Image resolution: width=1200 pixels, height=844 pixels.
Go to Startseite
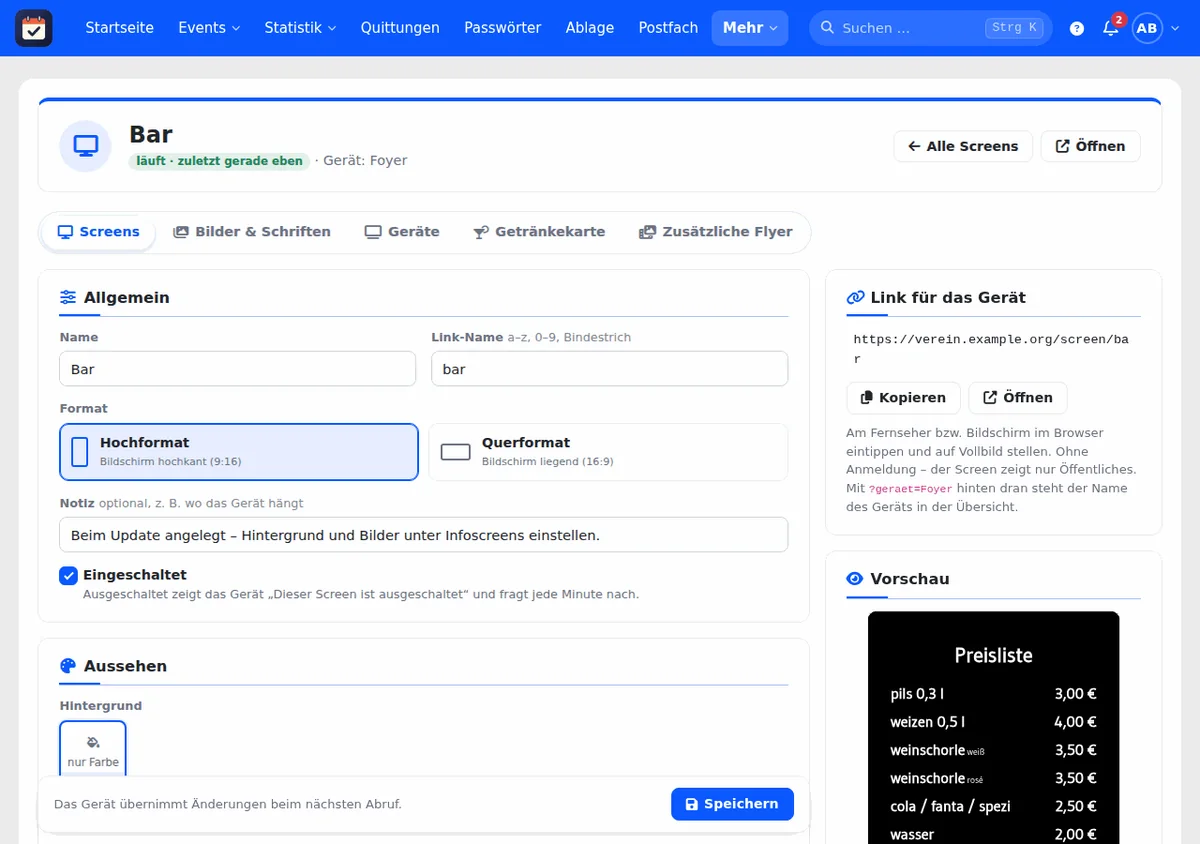click(120, 28)
